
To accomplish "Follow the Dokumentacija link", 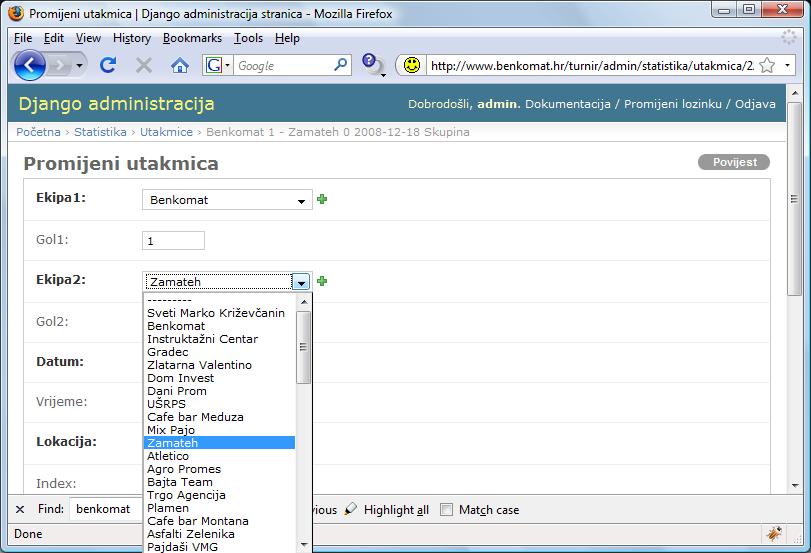I will coord(567,104).
